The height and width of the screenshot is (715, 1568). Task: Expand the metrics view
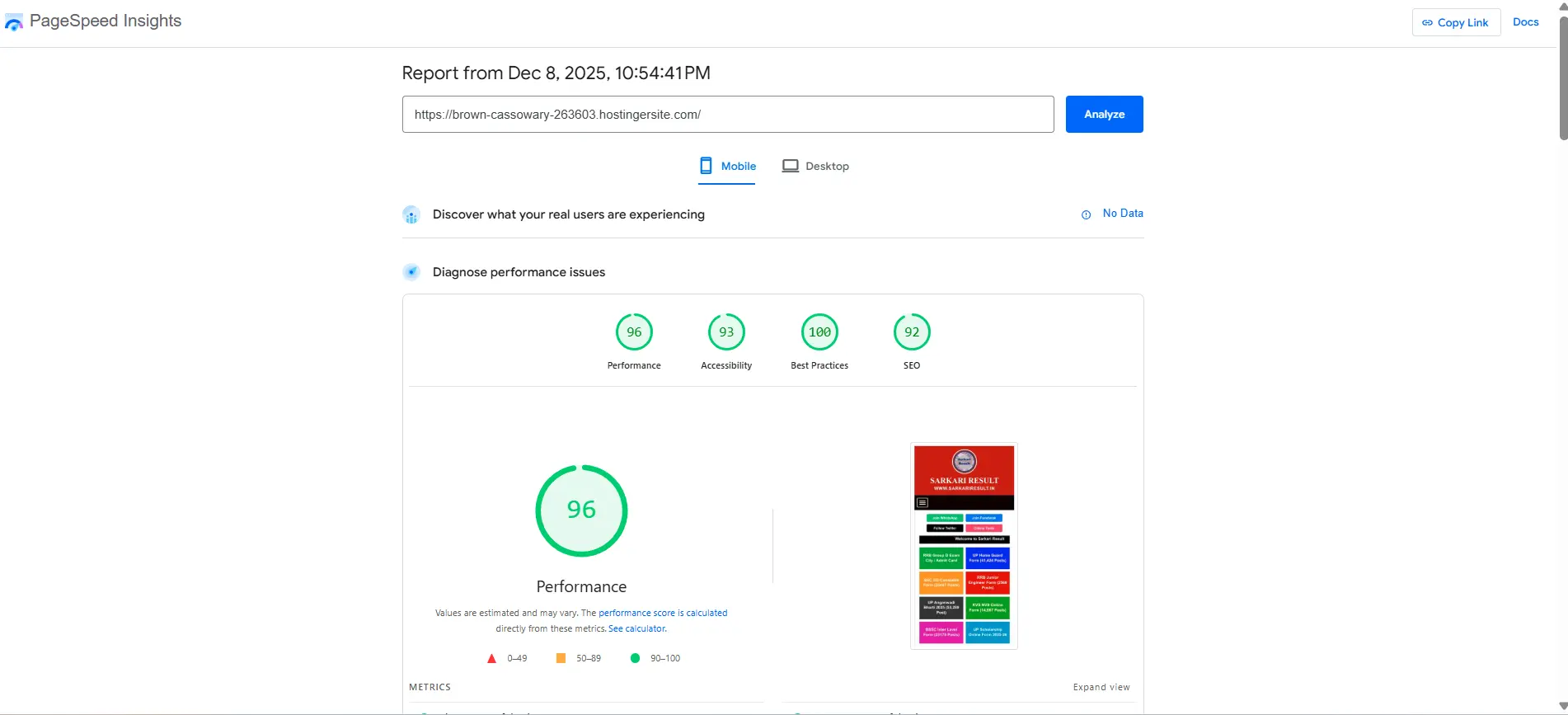coord(1101,687)
